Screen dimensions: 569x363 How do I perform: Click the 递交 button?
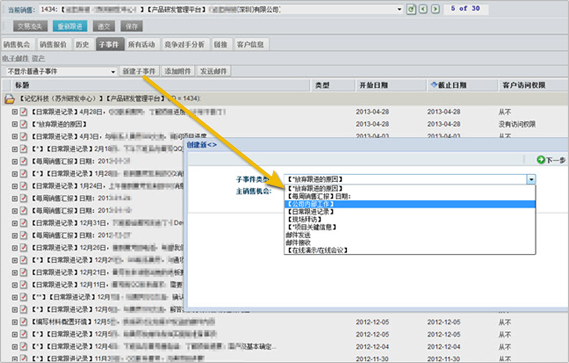click(x=104, y=26)
